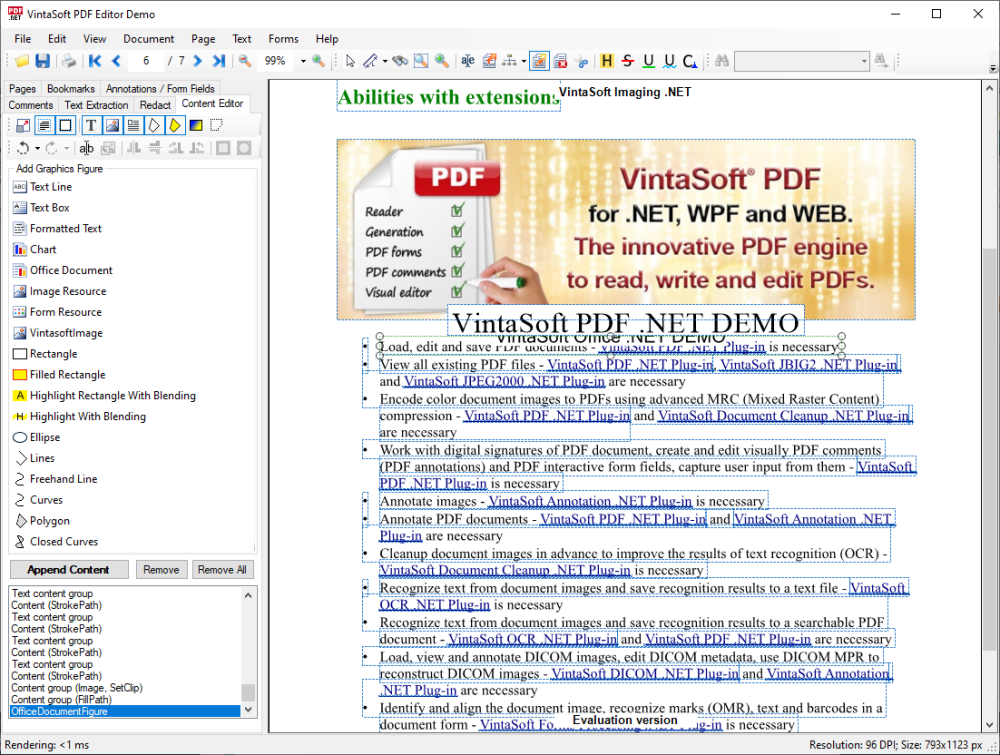Go to the next page arrow
The image size is (1000, 755).
tap(198, 61)
